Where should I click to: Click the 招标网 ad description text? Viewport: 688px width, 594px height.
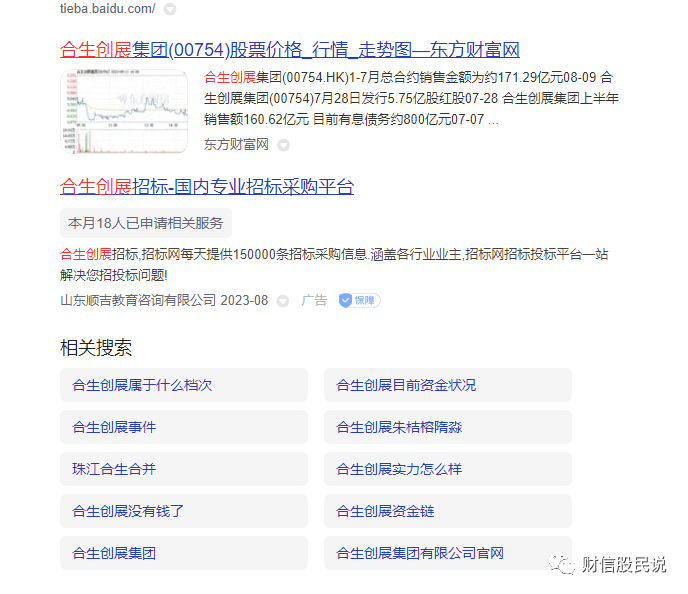(x=334, y=265)
